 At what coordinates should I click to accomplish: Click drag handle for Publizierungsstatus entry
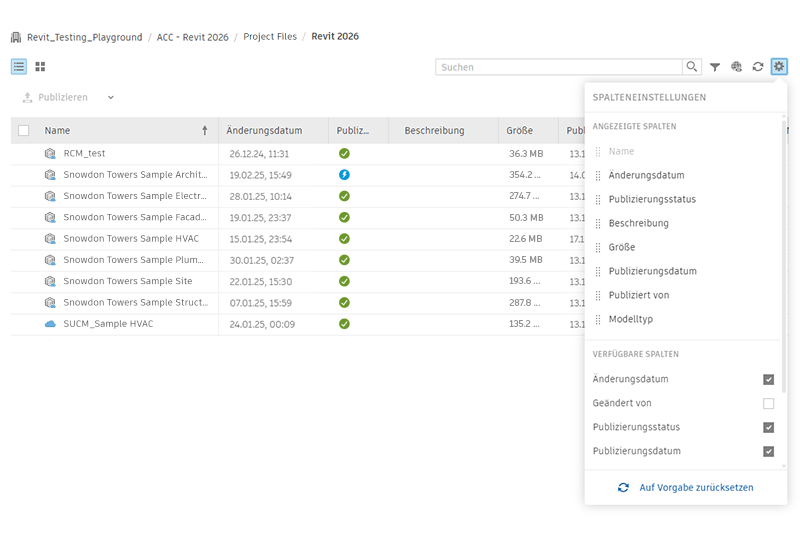coord(598,200)
